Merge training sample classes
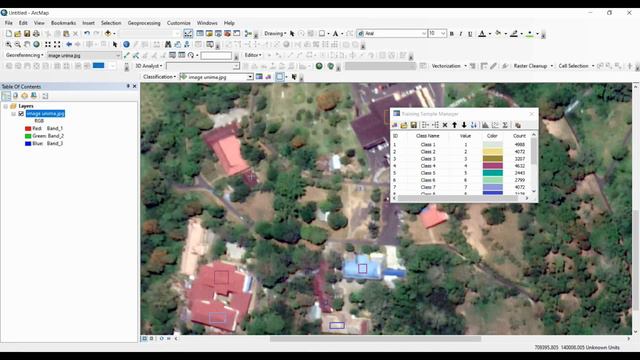This screenshot has width=640, height=360. [425, 125]
